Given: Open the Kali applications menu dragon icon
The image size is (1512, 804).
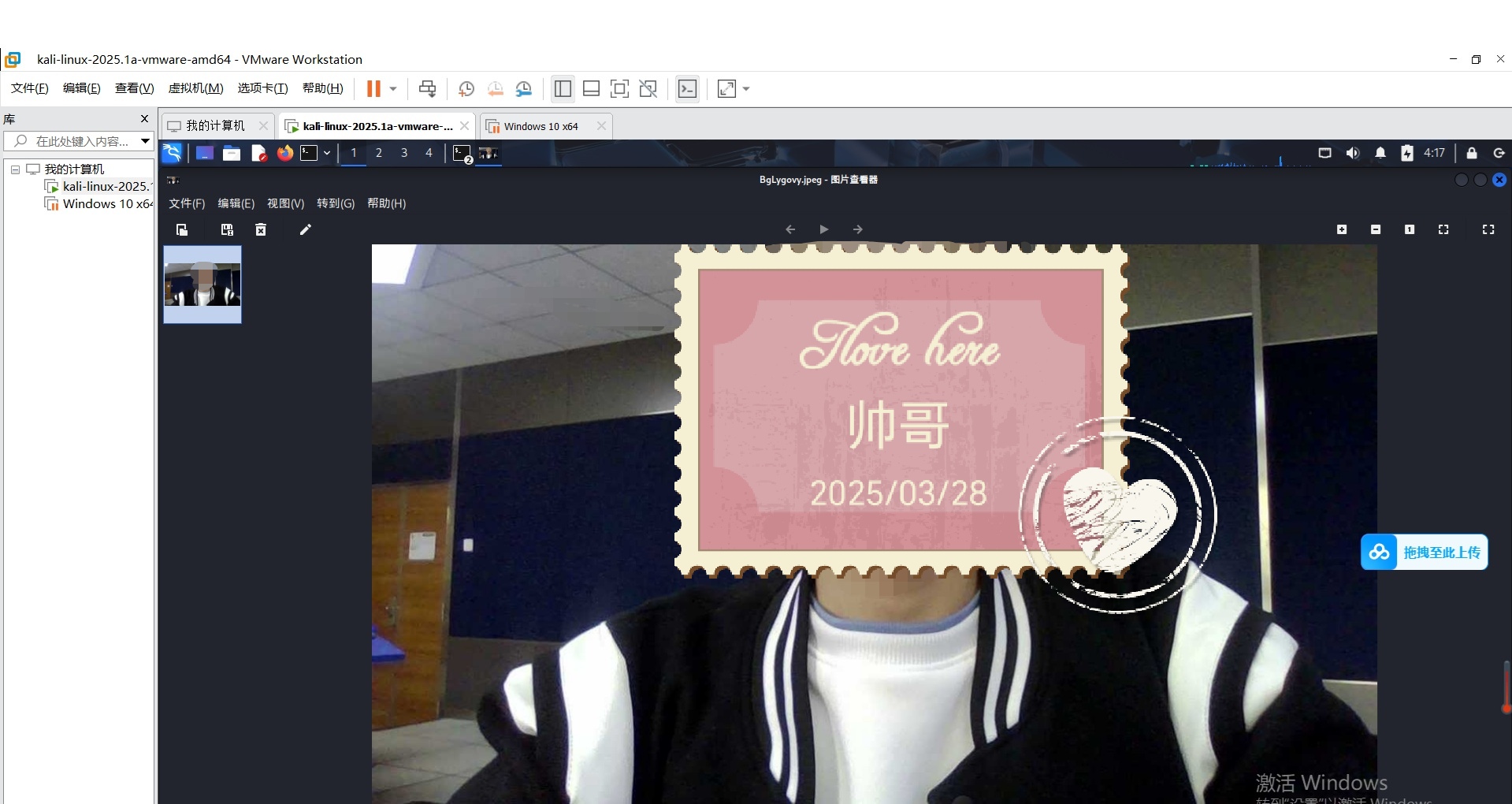Looking at the screenshot, I should 172,153.
